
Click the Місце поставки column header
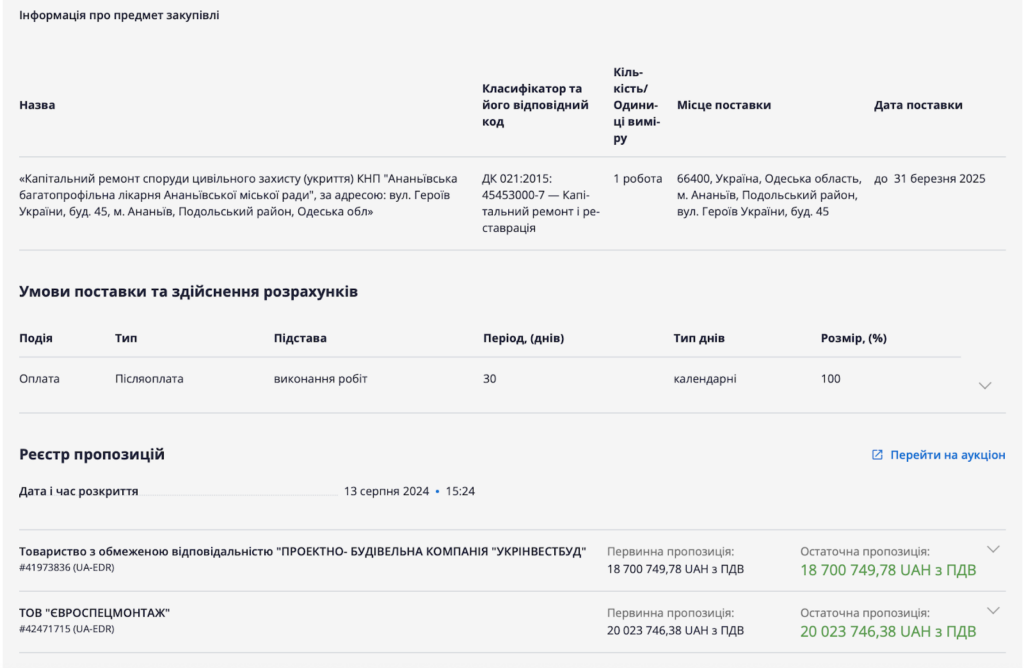coord(724,105)
